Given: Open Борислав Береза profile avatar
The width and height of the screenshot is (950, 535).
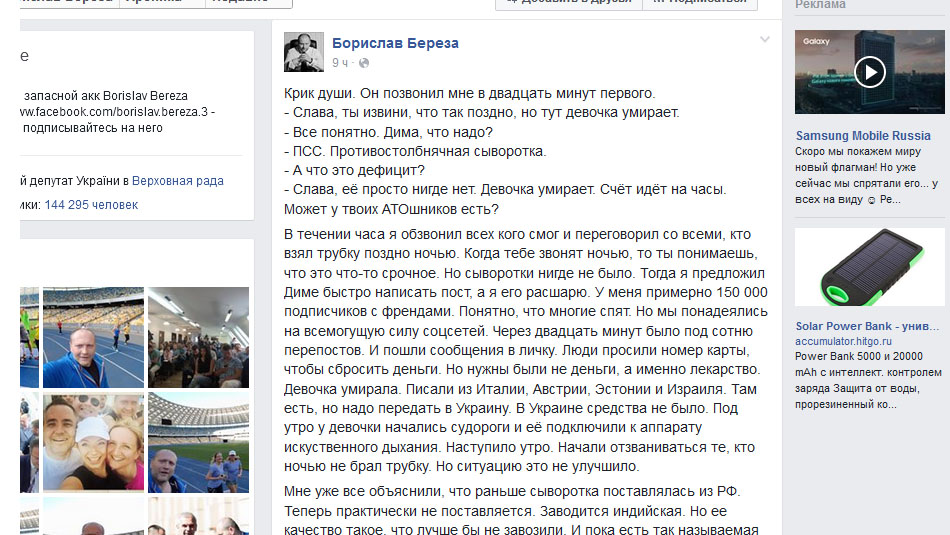Looking at the screenshot, I should tap(304, 52).
